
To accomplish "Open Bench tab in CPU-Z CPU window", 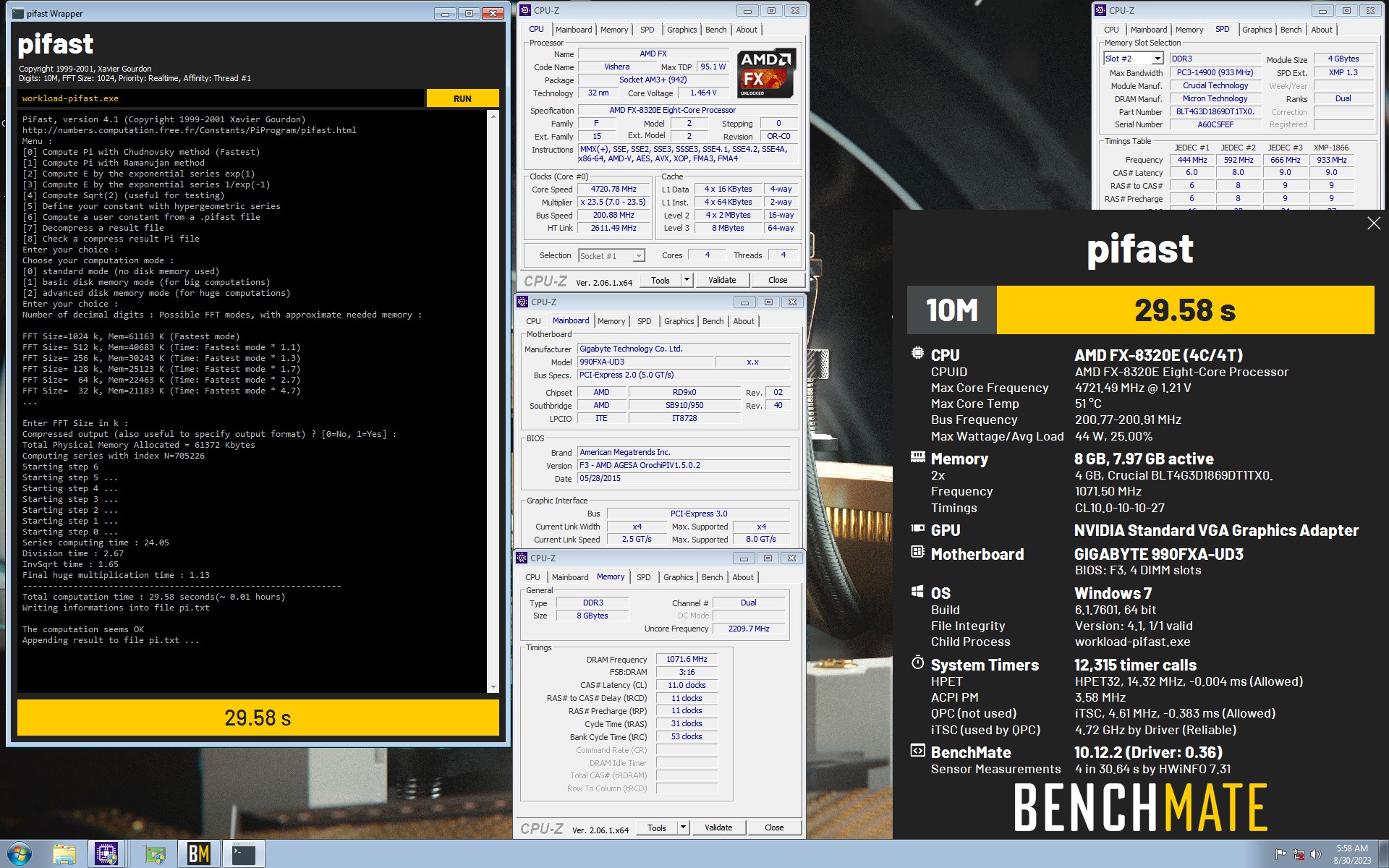I will click(x=715, y=30).
